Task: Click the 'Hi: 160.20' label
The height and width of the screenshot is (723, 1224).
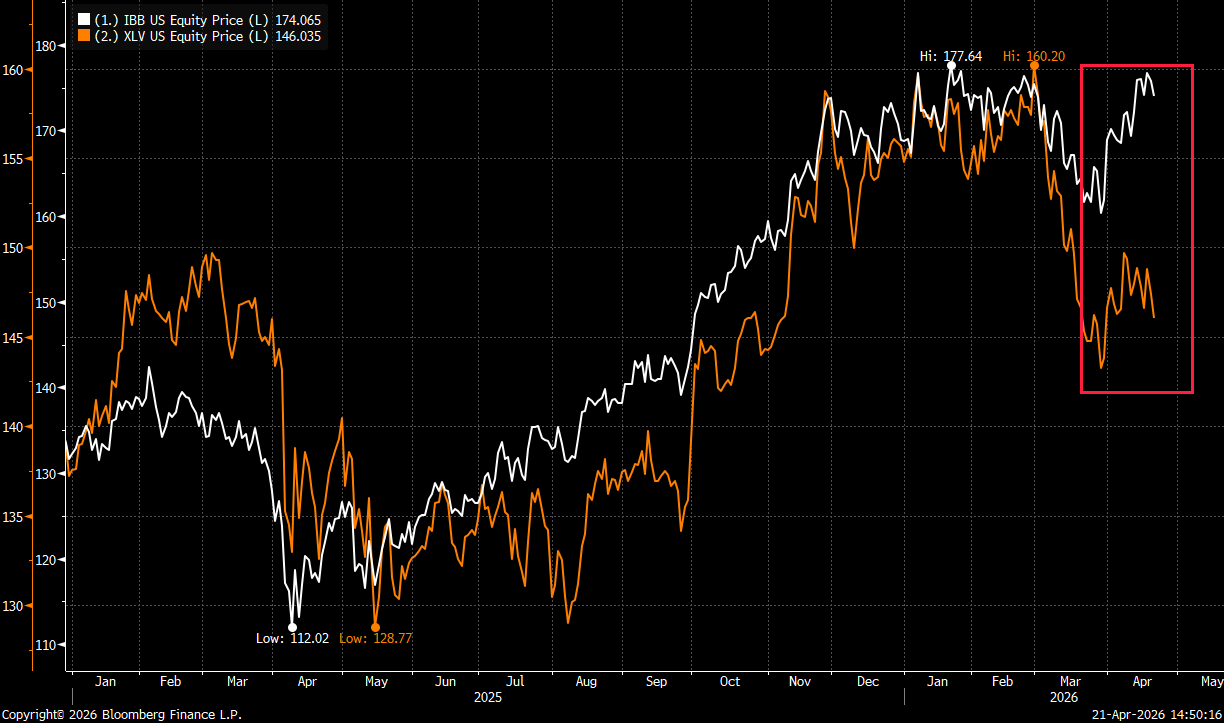Action: click(x=1033, y=57)
